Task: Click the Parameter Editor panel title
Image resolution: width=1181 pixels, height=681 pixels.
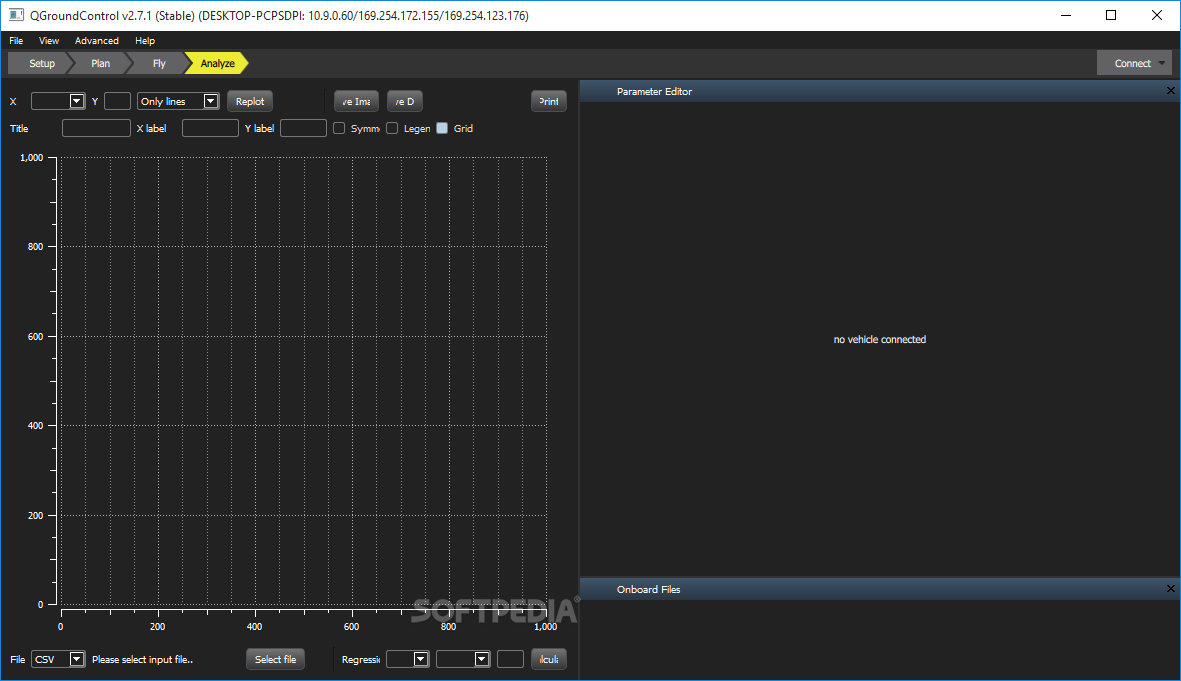Action: [654, 91]
